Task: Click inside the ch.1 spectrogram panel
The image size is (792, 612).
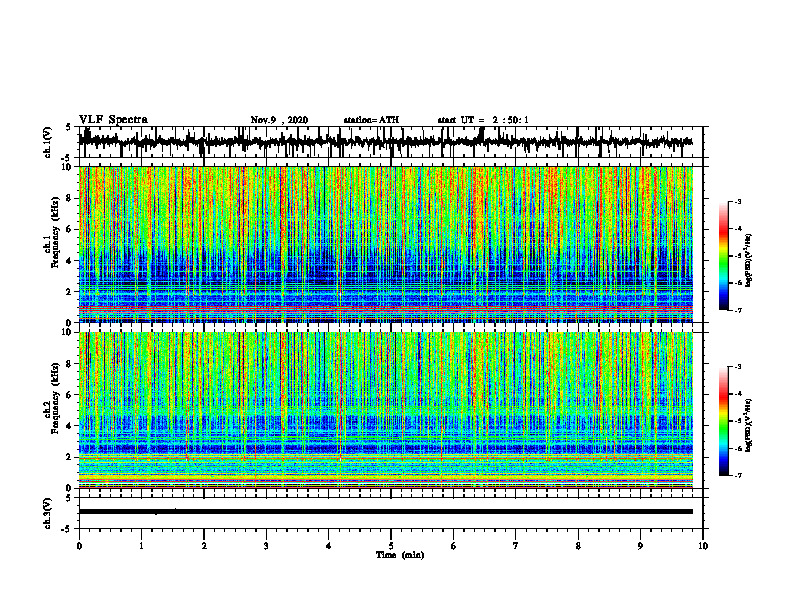Action: (385, 244)
